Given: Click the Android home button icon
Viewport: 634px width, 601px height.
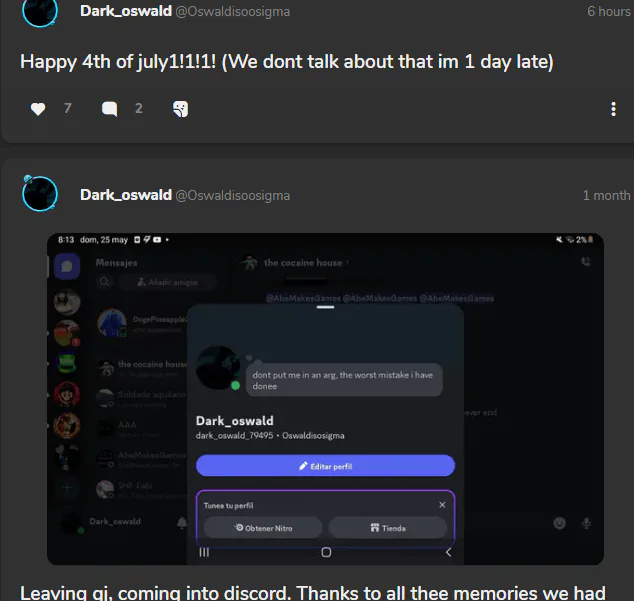Looking at the screenshot, I should pyautogui.click(x=326, y=552).
